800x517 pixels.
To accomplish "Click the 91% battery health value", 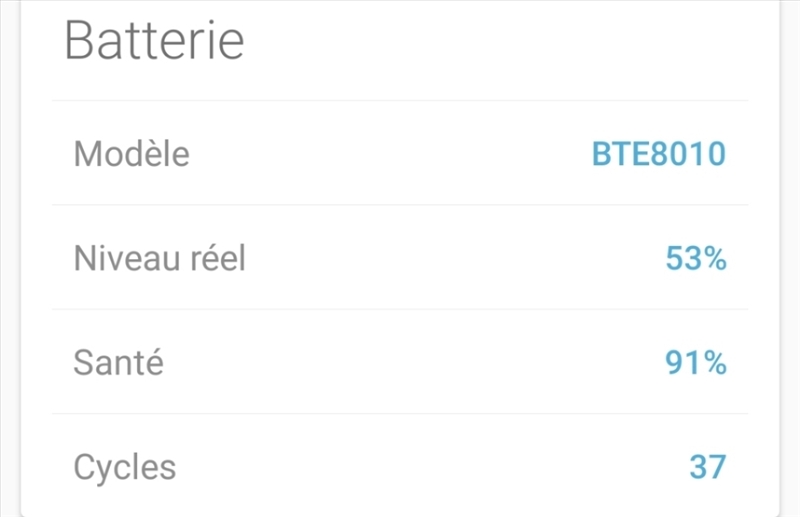I will [695, 363].
